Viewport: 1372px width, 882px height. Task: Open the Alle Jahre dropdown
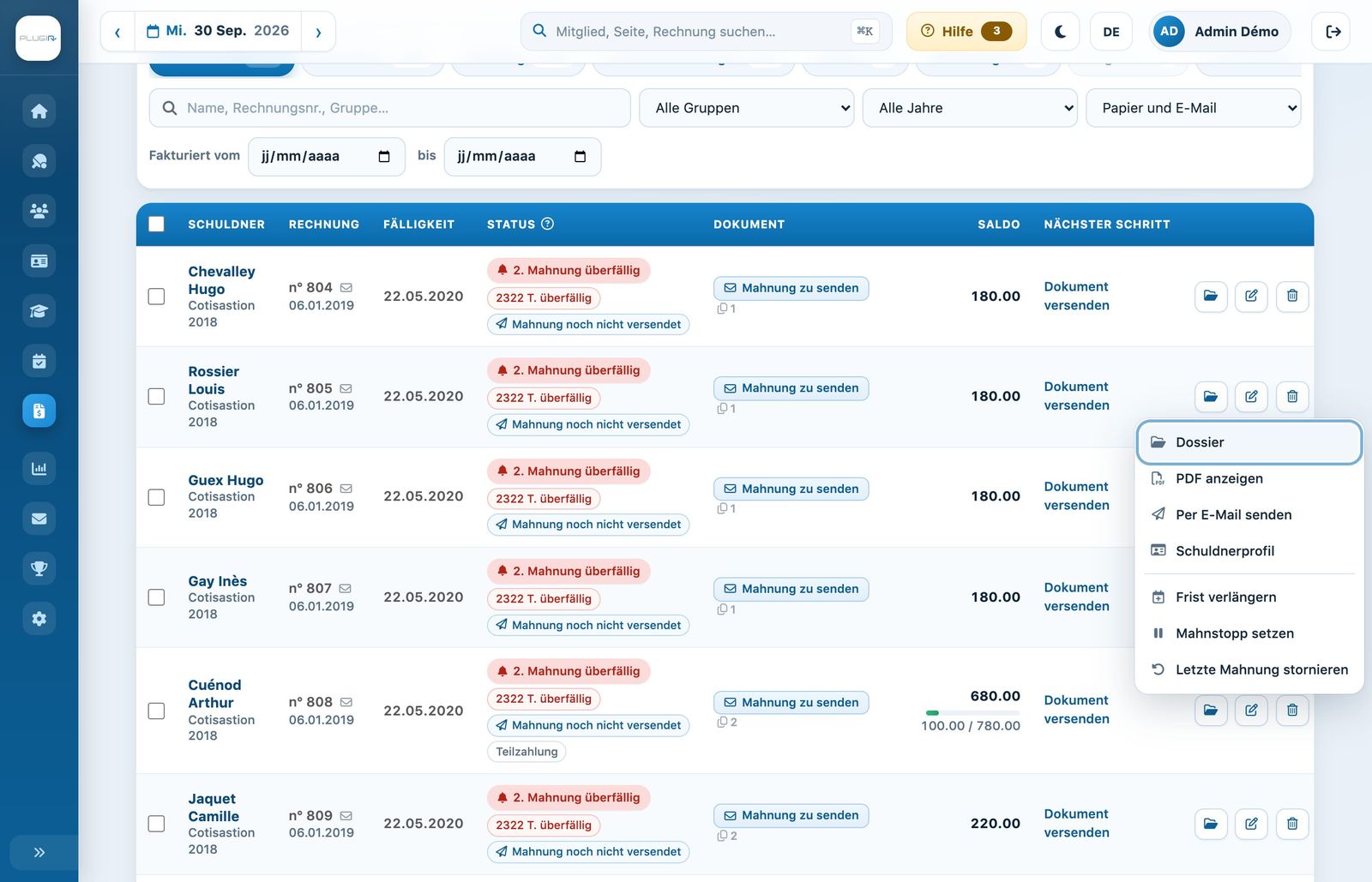coord(970,108)
